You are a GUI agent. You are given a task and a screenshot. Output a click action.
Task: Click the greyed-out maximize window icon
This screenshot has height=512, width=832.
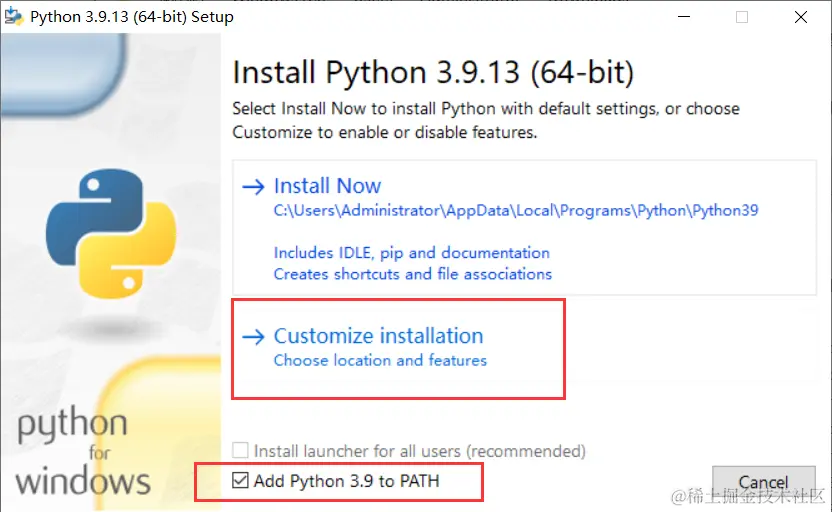[x=742, y=17]
